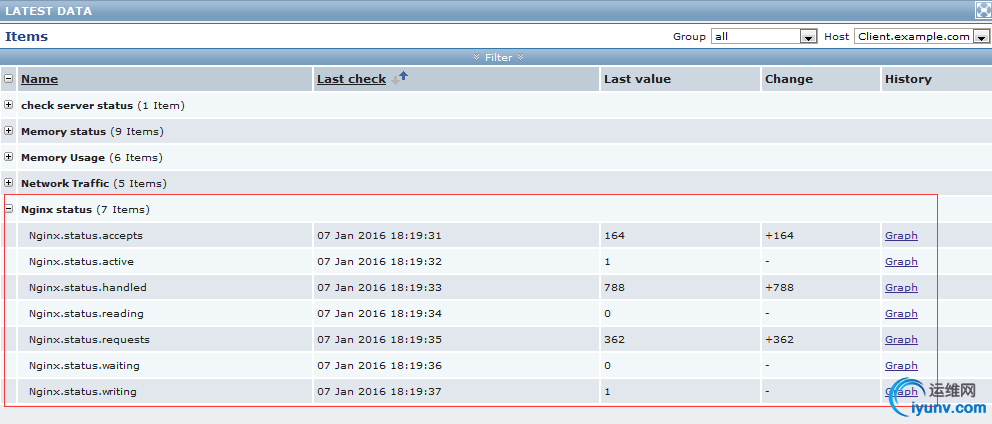Expand the Filter bar
The height and width of the screenshot is (424, 992).
point(498,58)
